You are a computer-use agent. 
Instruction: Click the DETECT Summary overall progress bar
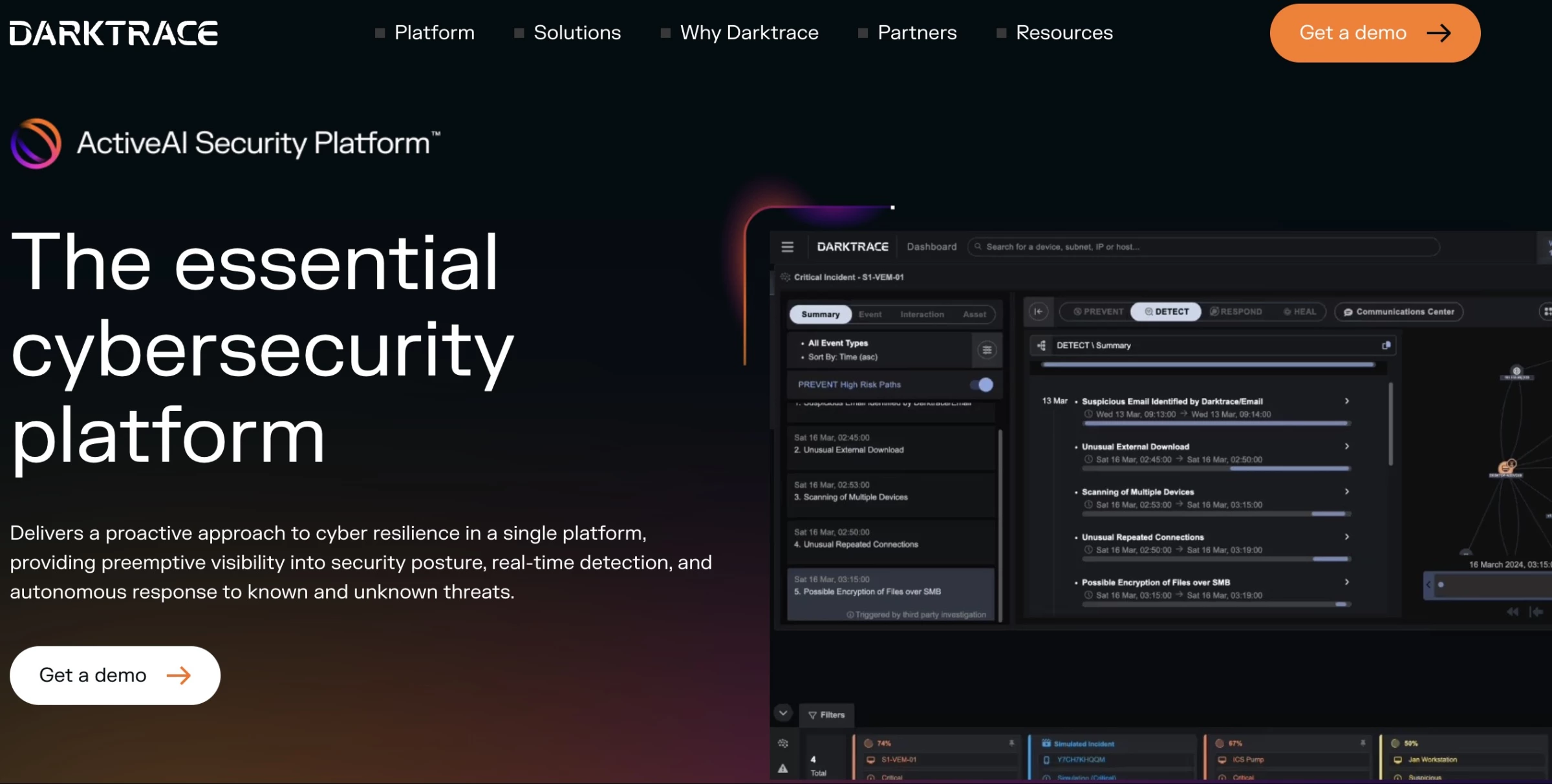[1208, 365]
